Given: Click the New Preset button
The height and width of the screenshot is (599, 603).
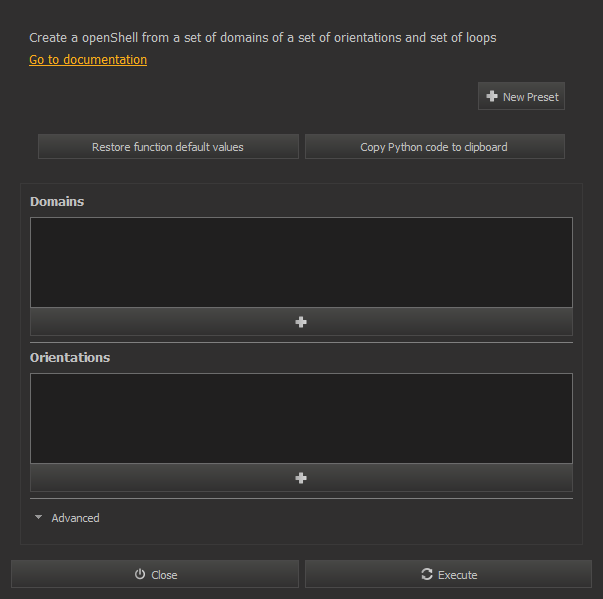Looking at the screenshot, I should 521,96.
